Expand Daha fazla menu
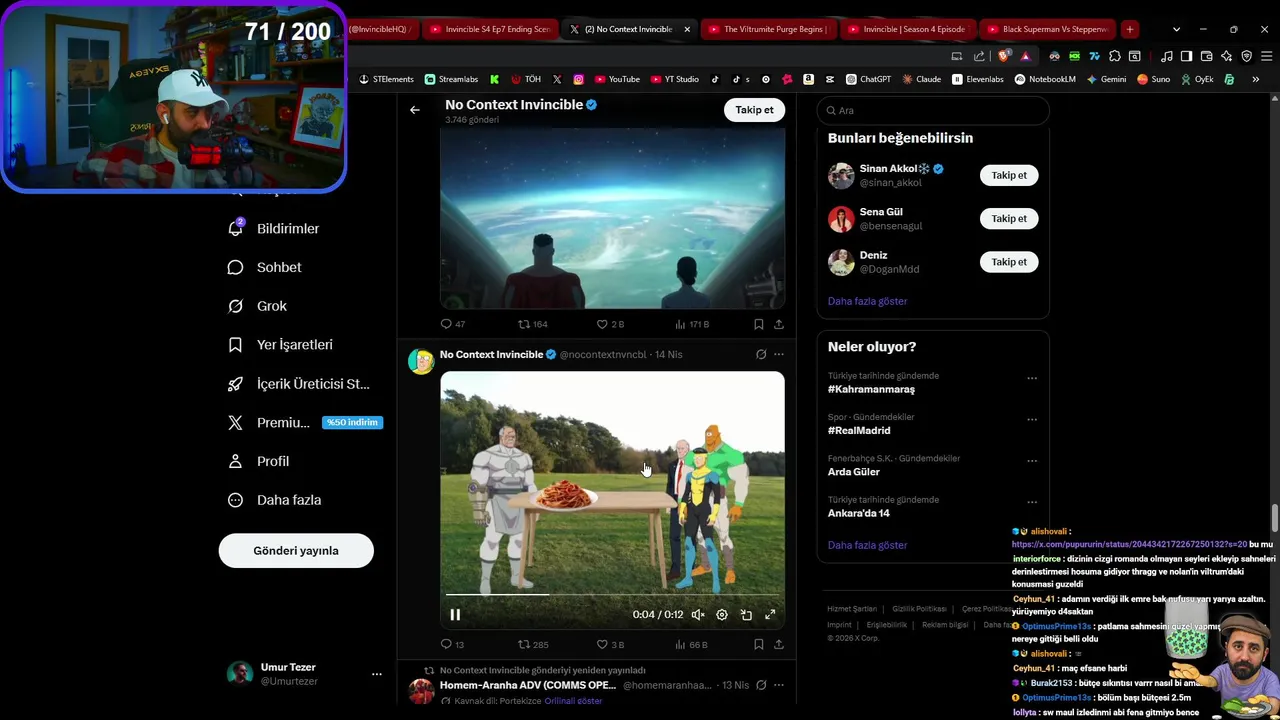This screenshot has height=720, width=1280. point(274,500)
